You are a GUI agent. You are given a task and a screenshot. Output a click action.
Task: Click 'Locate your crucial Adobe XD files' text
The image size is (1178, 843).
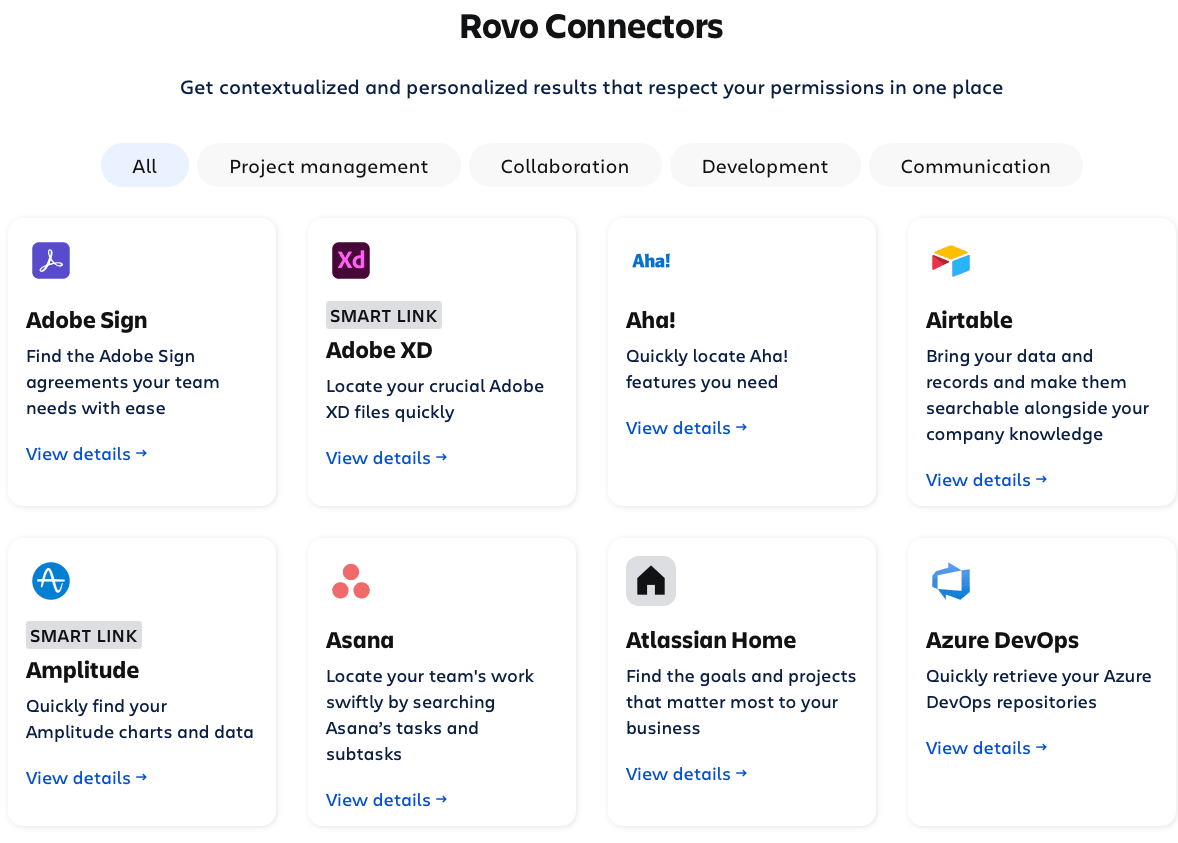click(435, 399)
